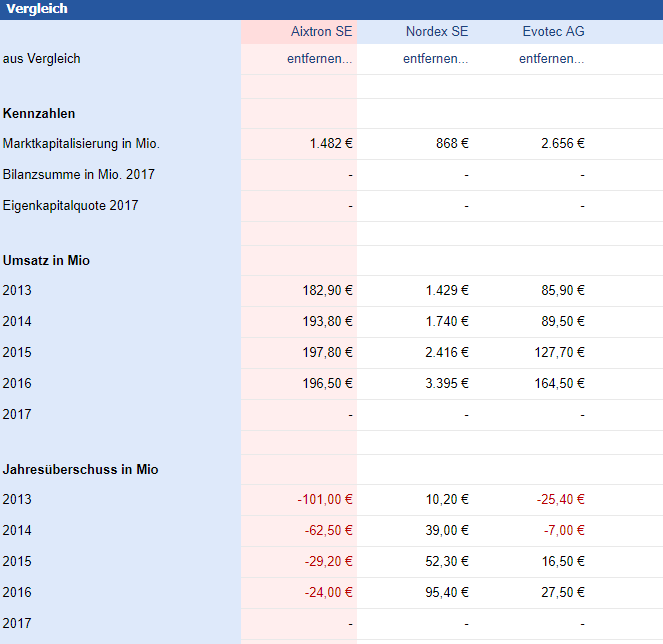The height and width of the screenshot is (644, 663).
Task: Click Aixtron 2016 net loss -24,00 €
Action: click(x=329, y=592)
